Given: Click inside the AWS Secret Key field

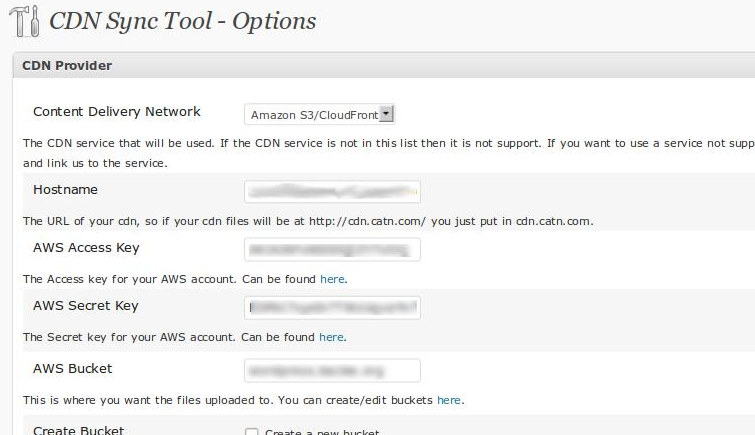Looking at the screenshot, I should click(332, 308).
